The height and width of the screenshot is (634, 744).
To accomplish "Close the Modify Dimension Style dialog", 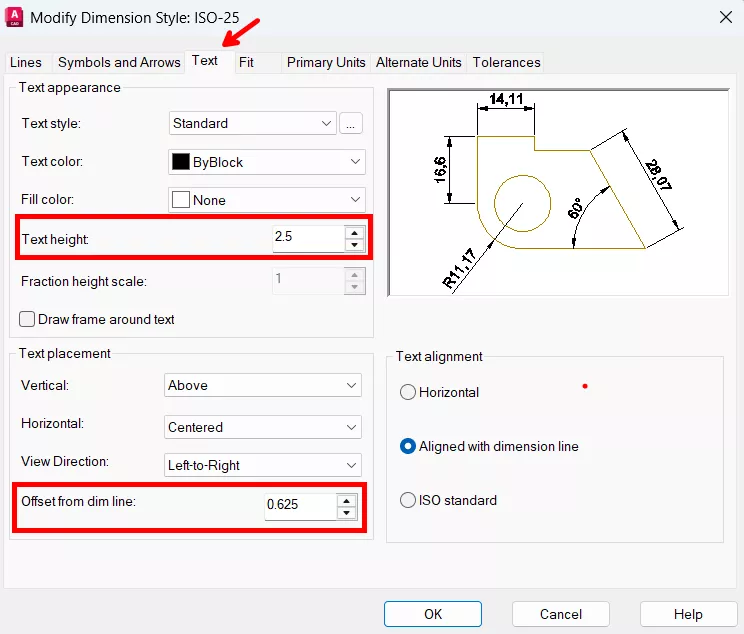I will click(724, 16).
